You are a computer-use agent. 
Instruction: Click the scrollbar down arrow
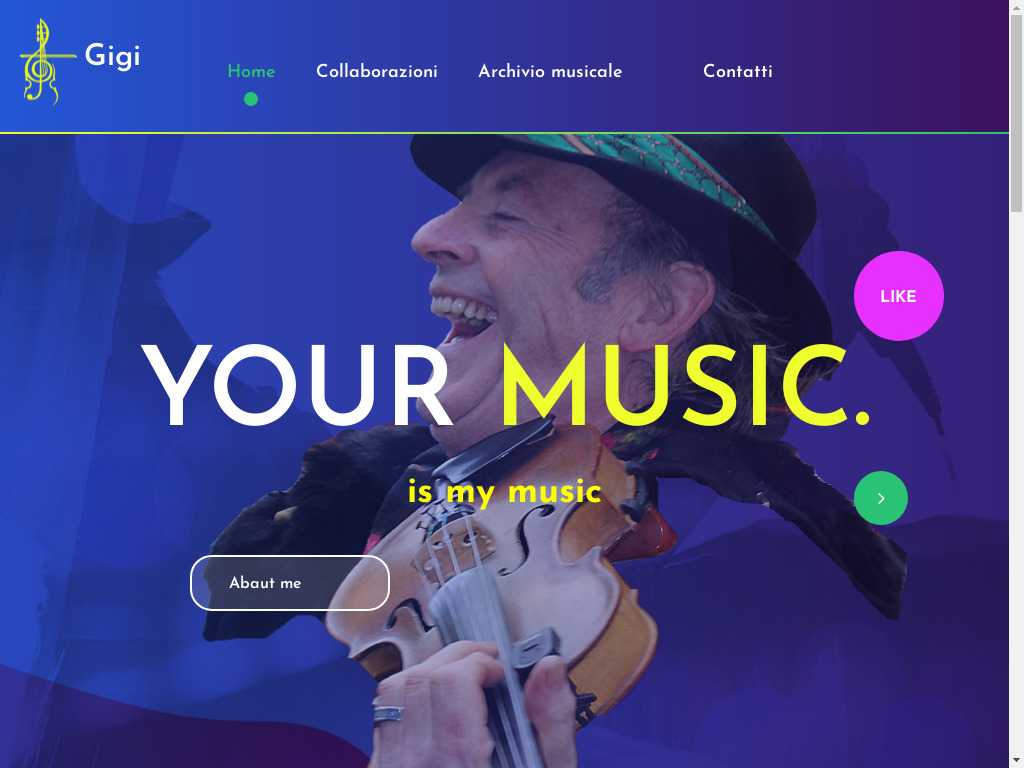[x=1016, y=762]
